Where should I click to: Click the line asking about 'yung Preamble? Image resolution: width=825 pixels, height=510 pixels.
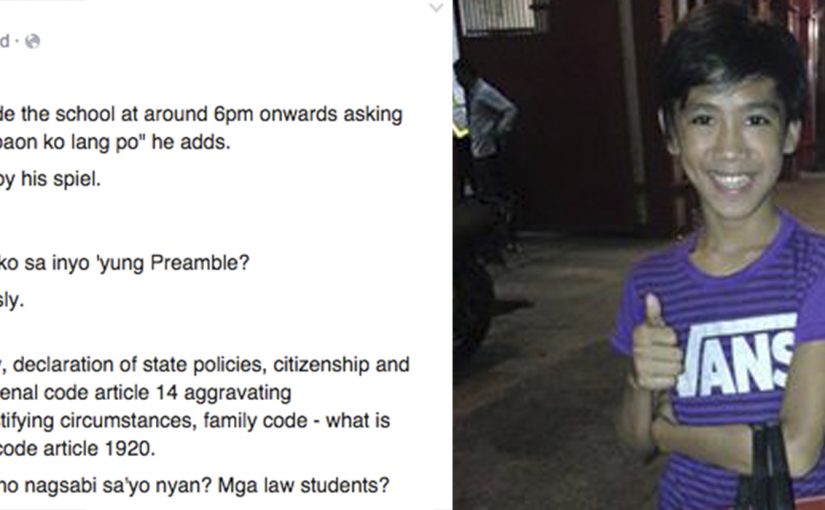coord(125,262)
